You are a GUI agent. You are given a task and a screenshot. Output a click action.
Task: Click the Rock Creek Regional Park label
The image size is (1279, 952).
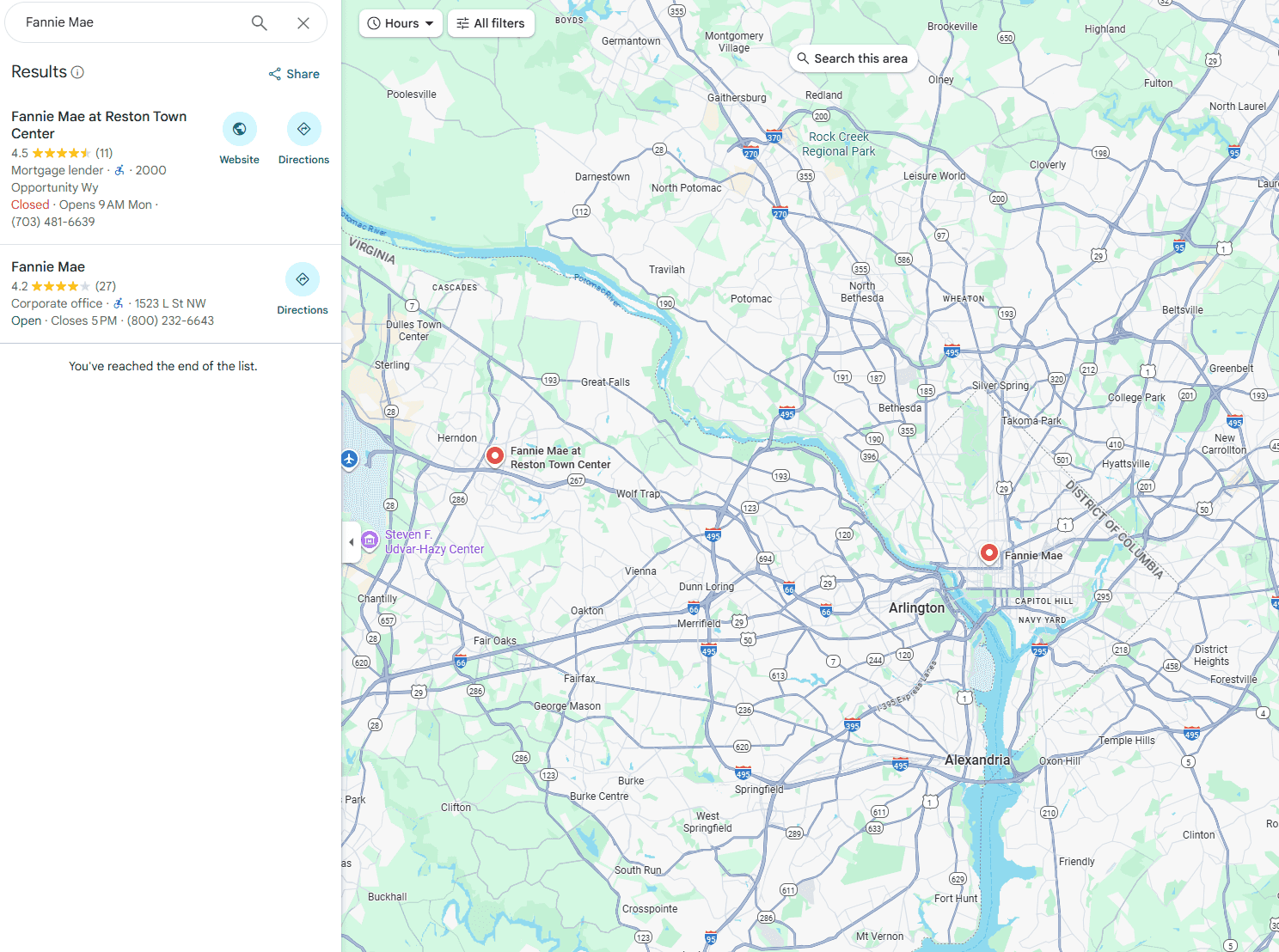tap(838, 143)
